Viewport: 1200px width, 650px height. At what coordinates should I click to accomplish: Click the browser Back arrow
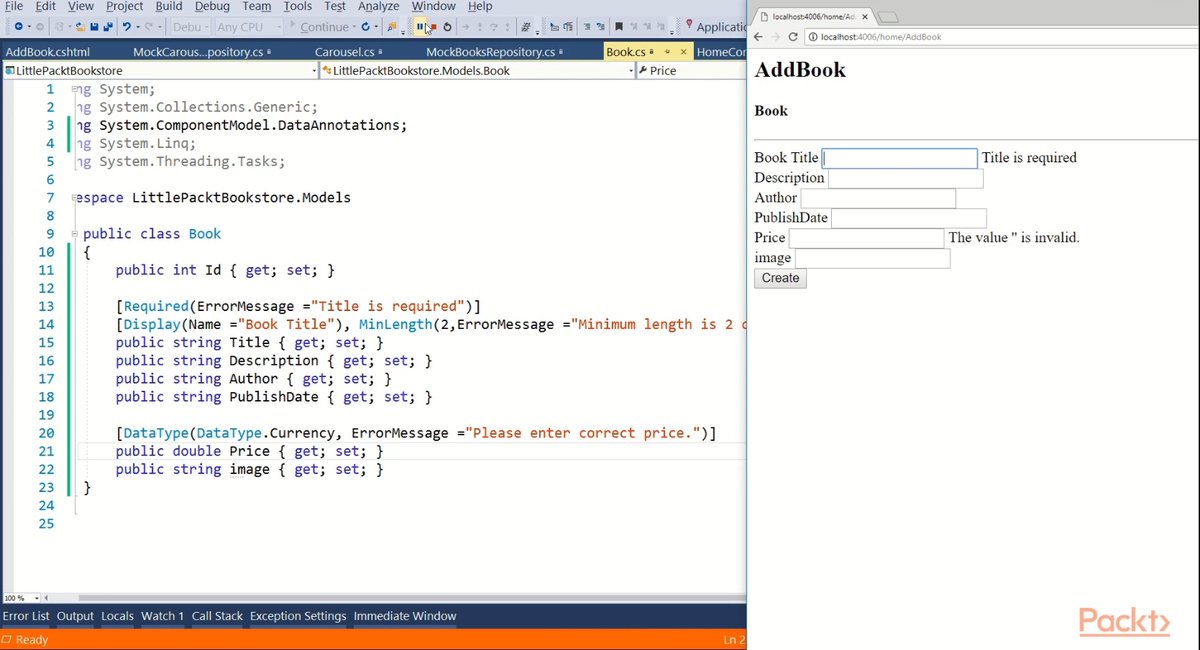760,37
